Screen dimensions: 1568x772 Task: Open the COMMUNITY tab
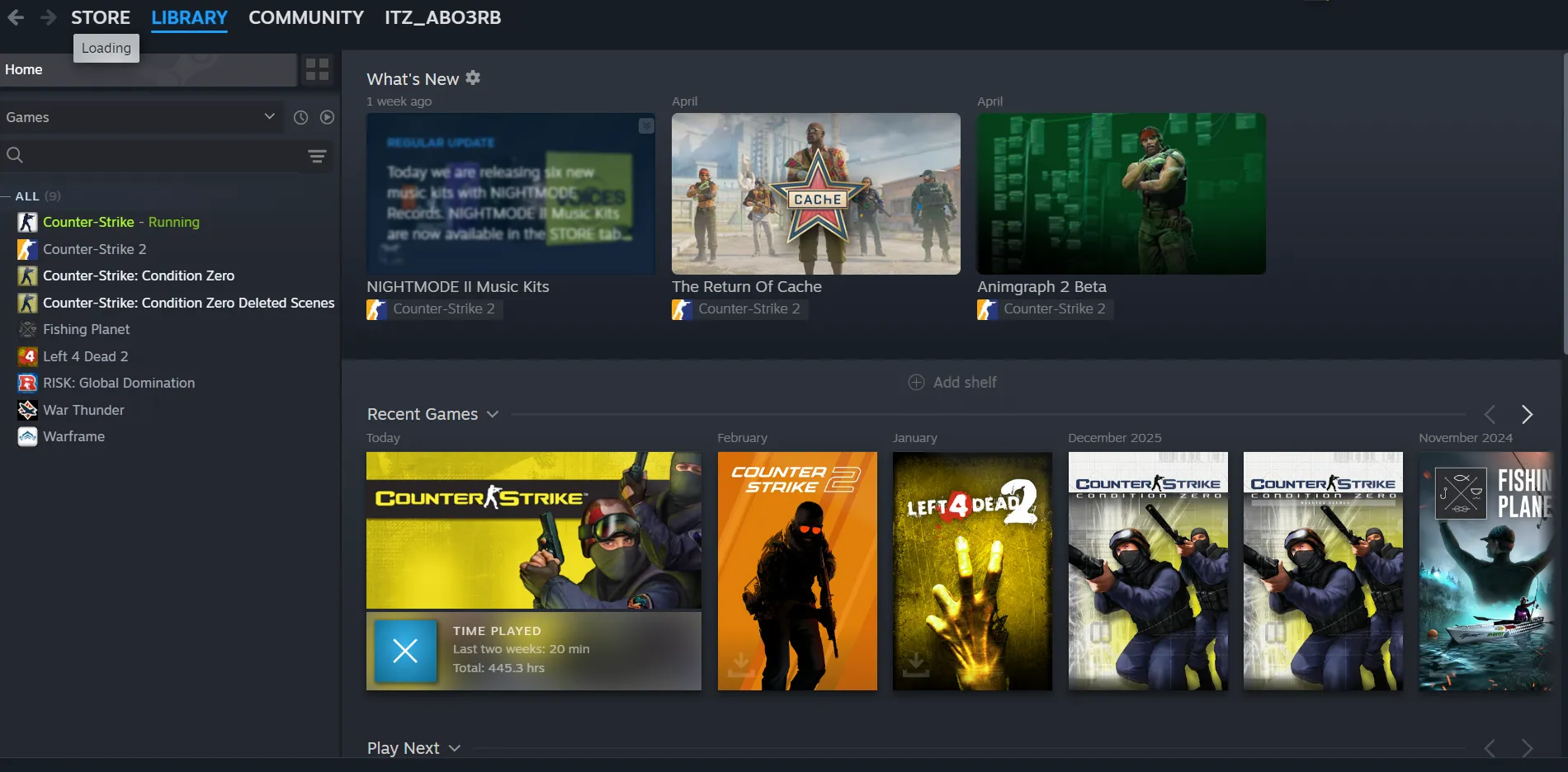[x=306, y=17]
